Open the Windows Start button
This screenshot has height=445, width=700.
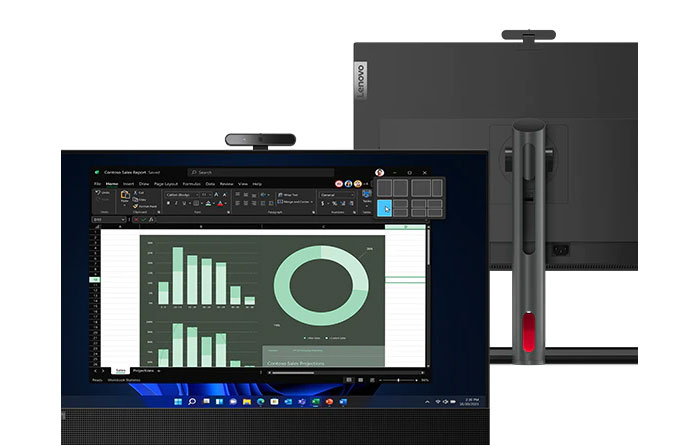[178, 402]
